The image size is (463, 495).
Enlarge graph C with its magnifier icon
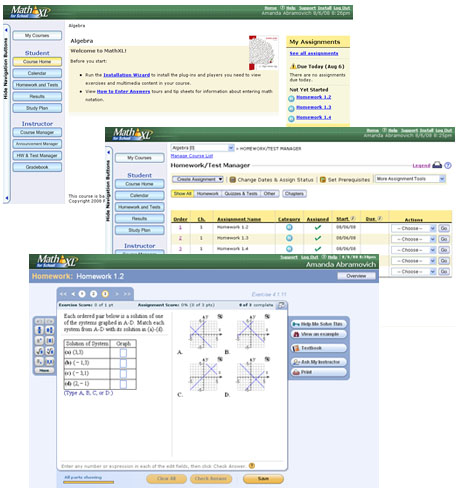pyautogui.click(x=220, y=359)
